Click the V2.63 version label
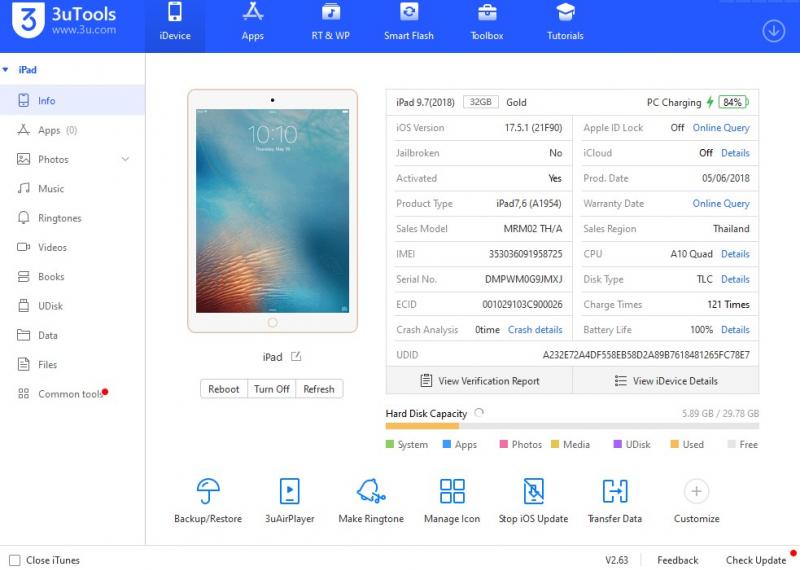This screenshot has width=800, height=571. pos(616,560)
